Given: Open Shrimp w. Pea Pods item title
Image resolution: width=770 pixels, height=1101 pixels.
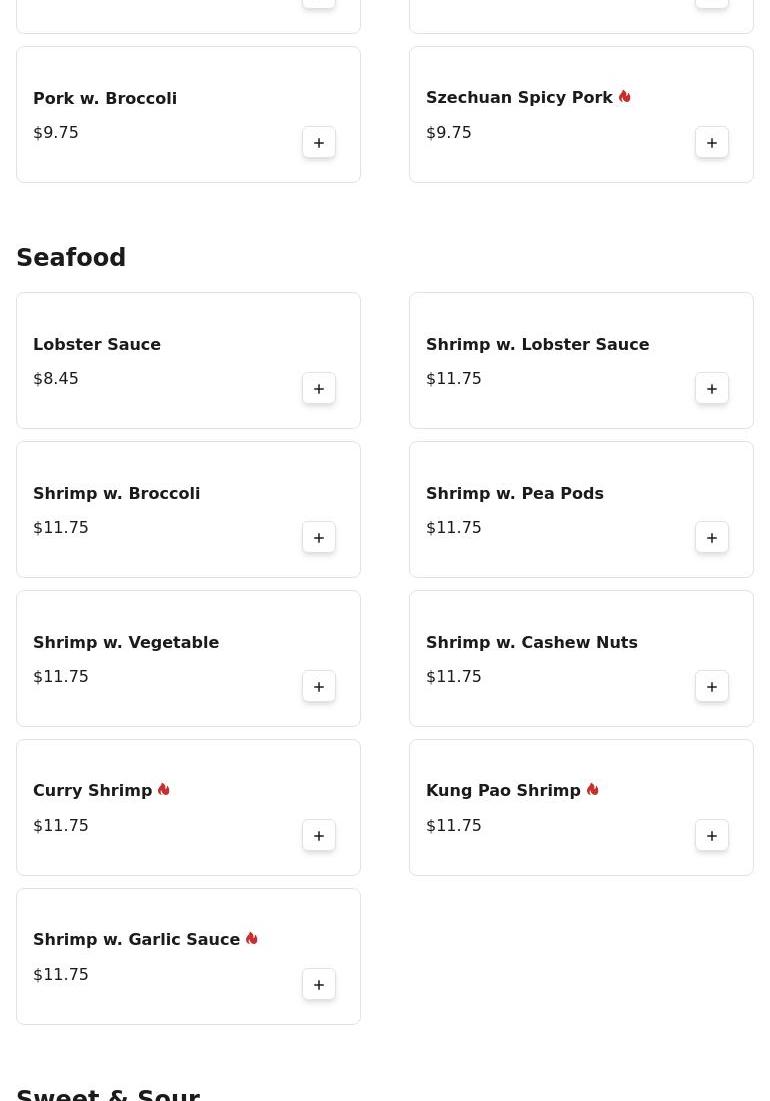Looking at the screenshot, I should [515, 493].
